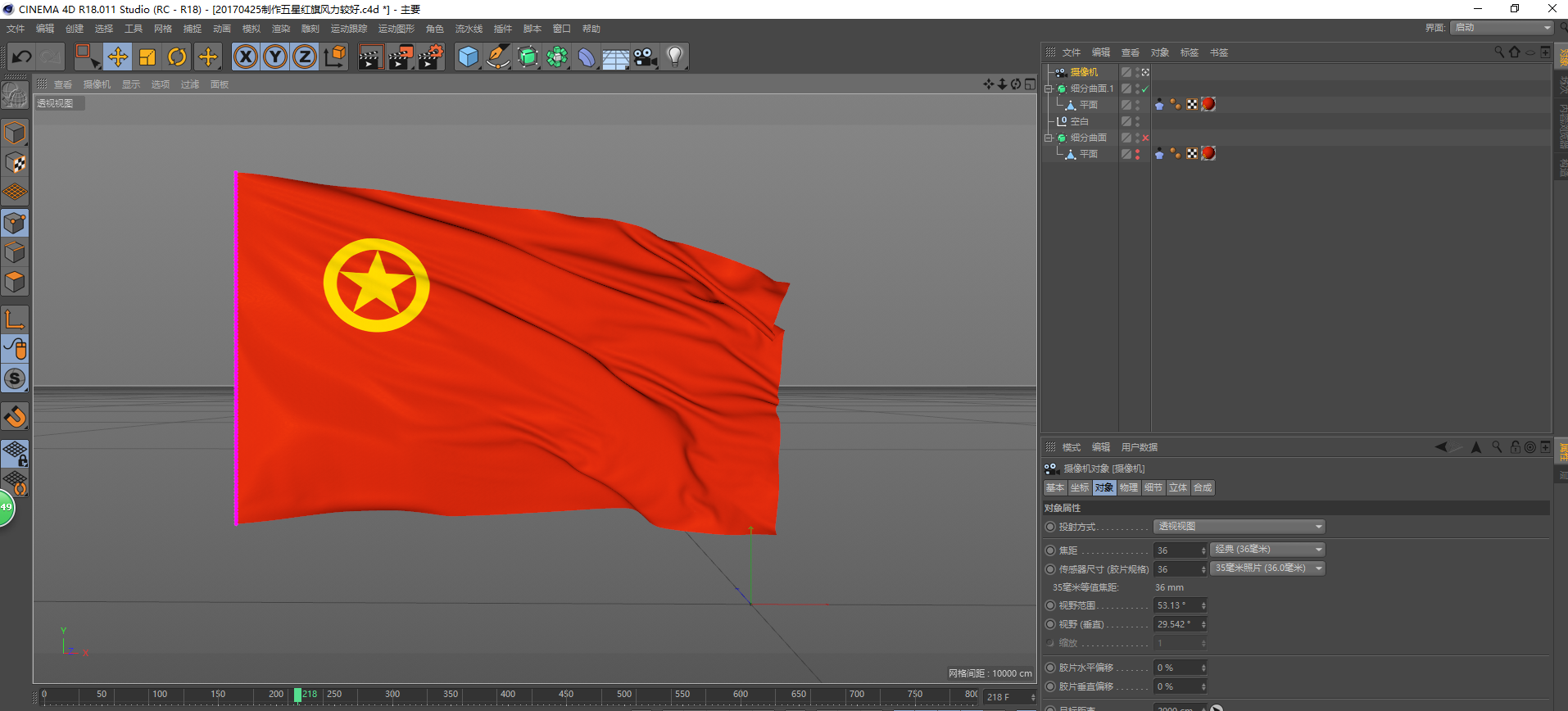
Task: Add a Camera object from the toolbar
Action: click(x=646, y=57)
